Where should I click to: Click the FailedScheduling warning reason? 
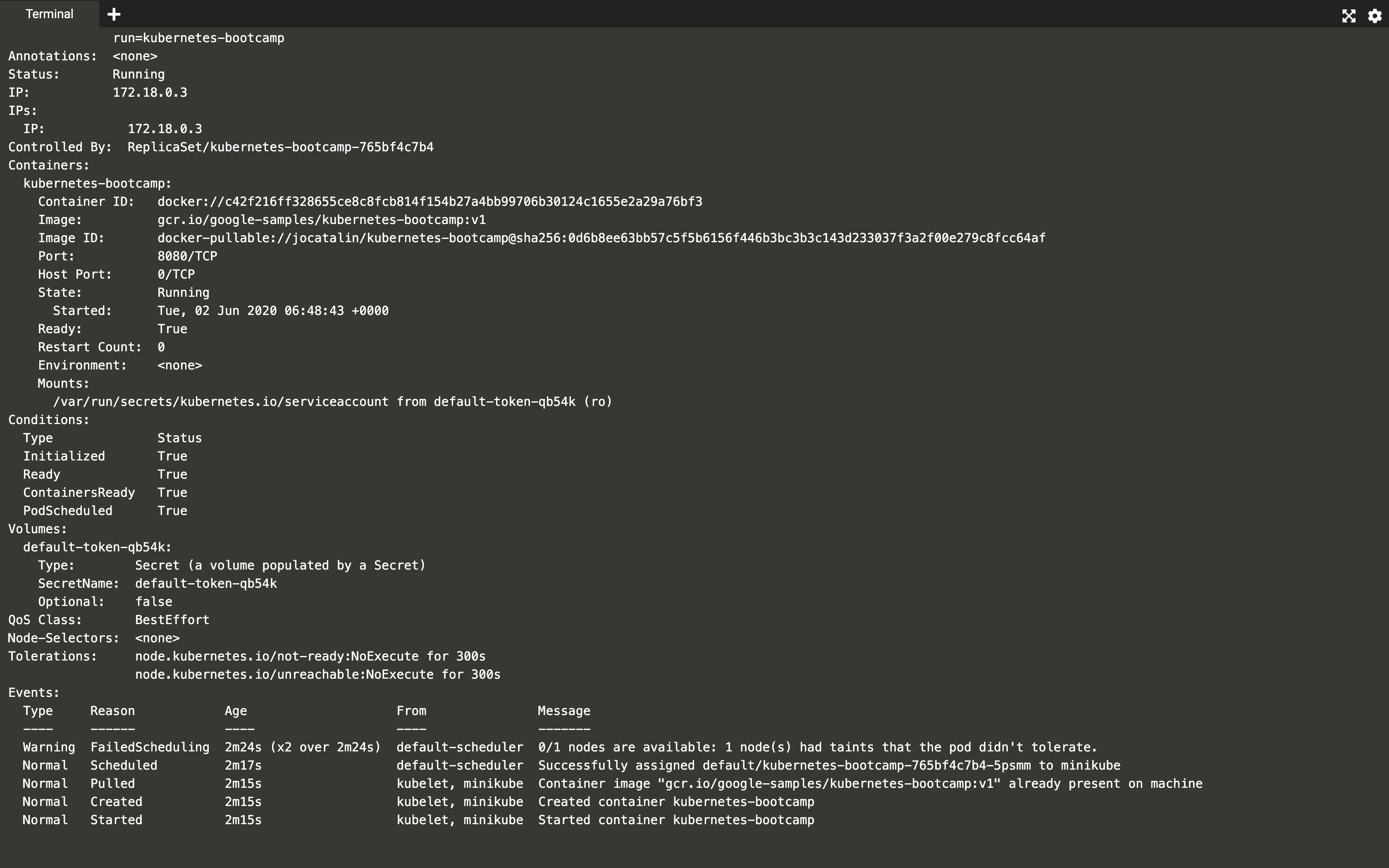pos(150,747)
